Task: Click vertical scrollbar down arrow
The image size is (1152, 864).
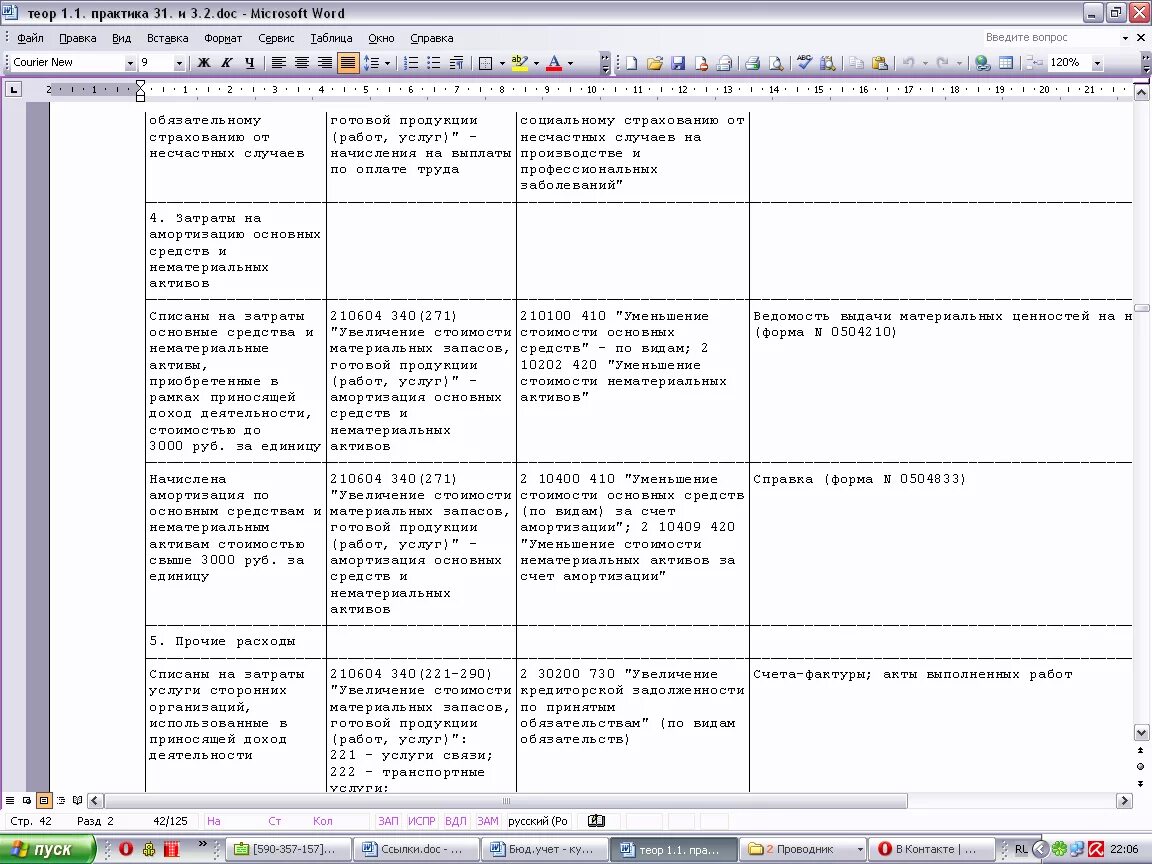Action: tap(1141, 732)
